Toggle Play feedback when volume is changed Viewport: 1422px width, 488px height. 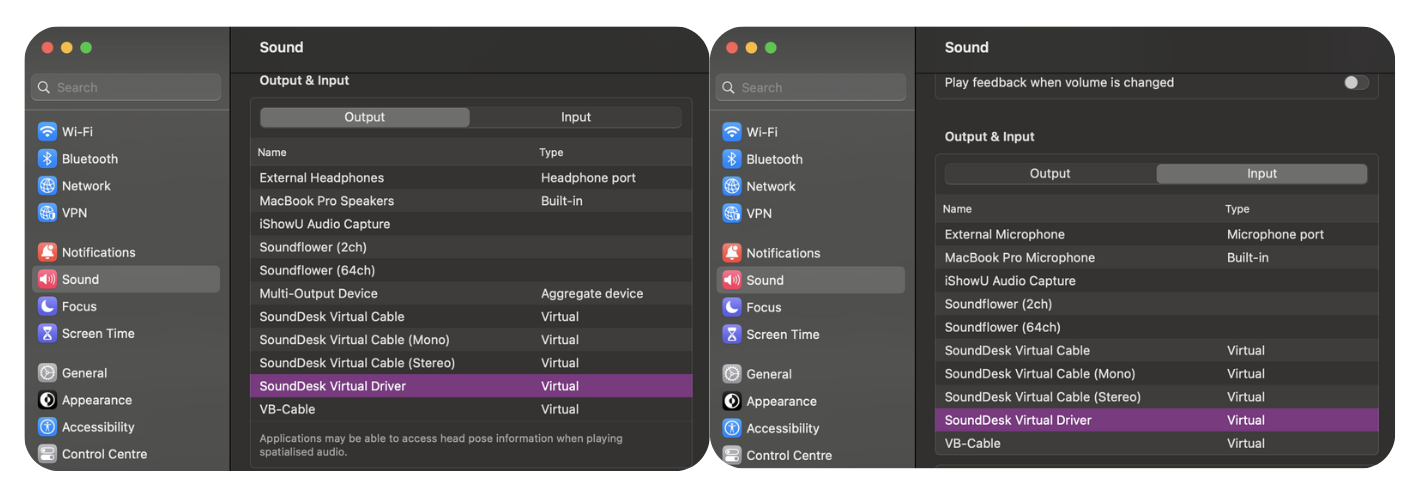click(x=1355, y=82)
